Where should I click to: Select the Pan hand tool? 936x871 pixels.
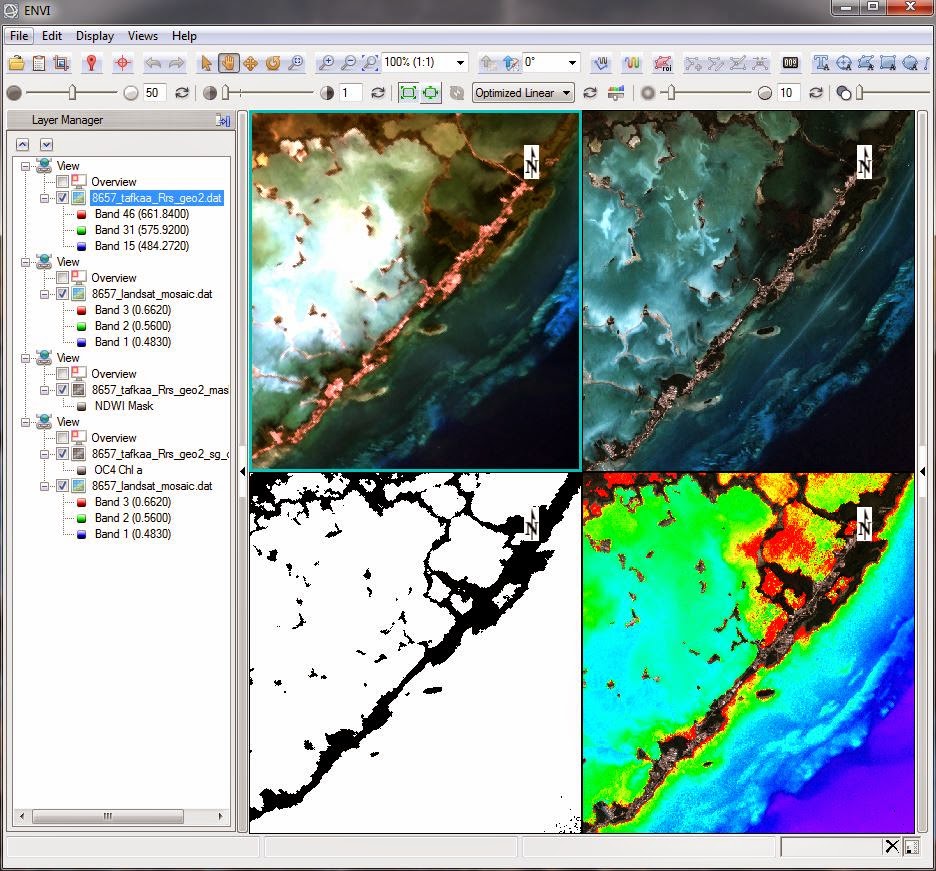228,63
